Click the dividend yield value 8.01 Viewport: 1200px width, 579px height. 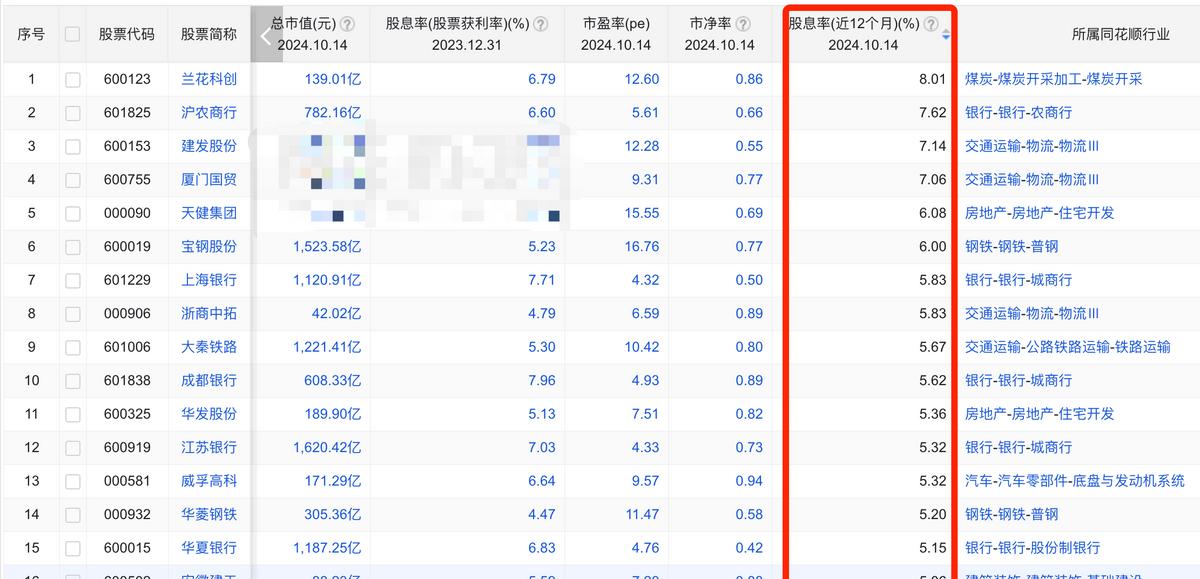click(932, 79)
